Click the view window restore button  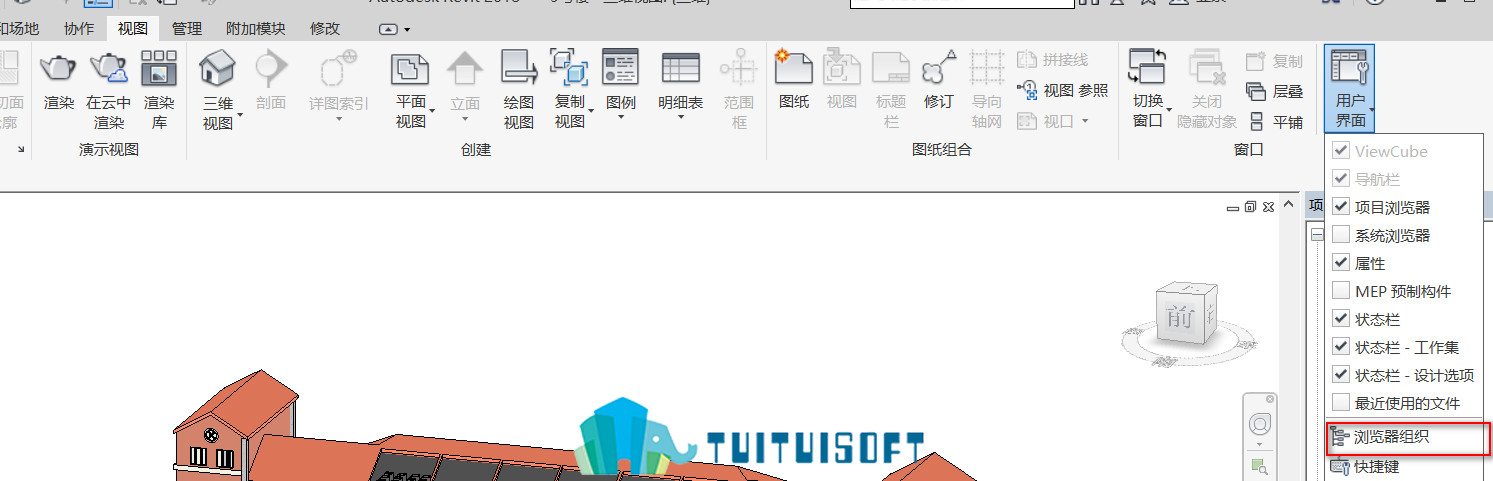1250,207
